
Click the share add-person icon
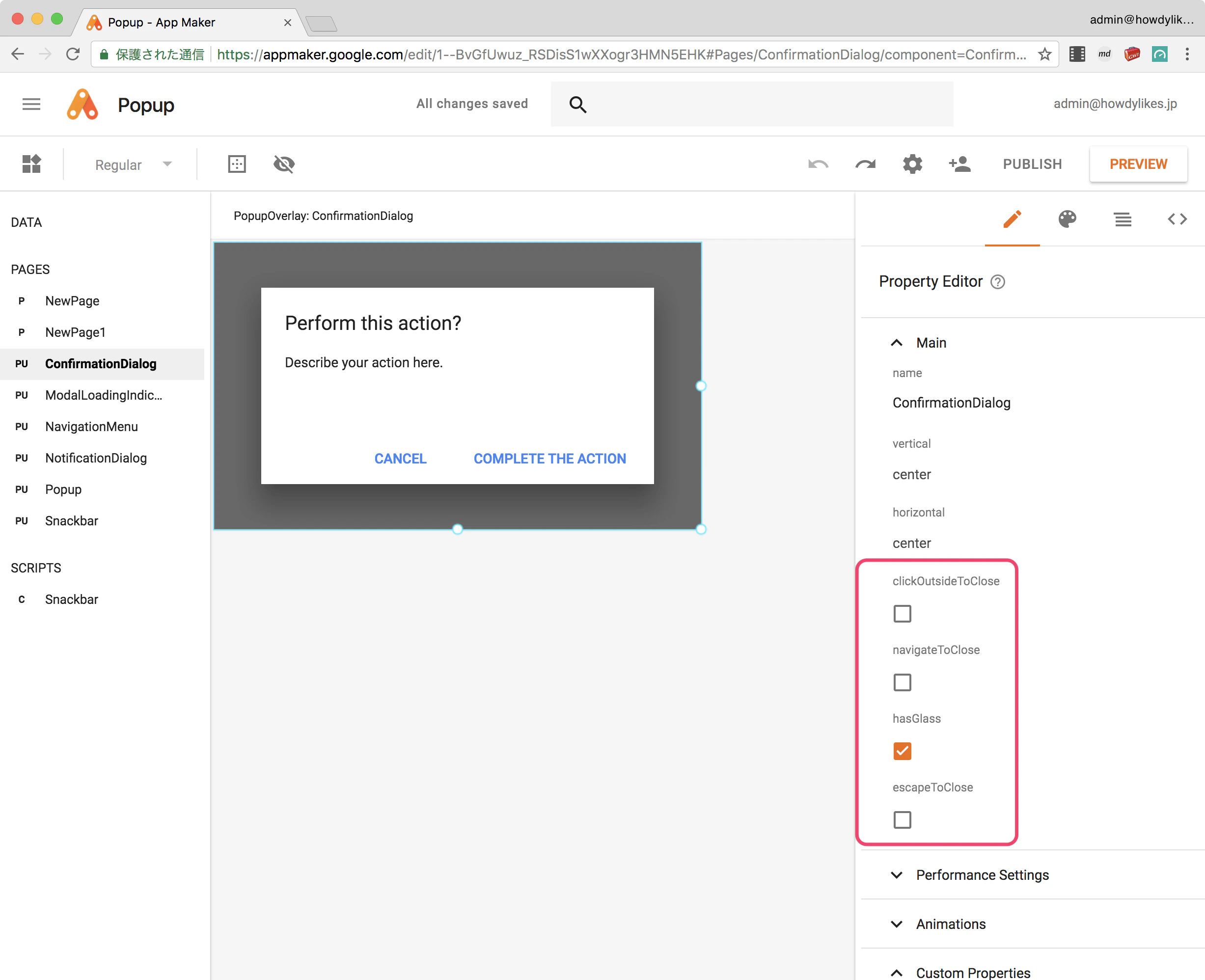[959, 164]
